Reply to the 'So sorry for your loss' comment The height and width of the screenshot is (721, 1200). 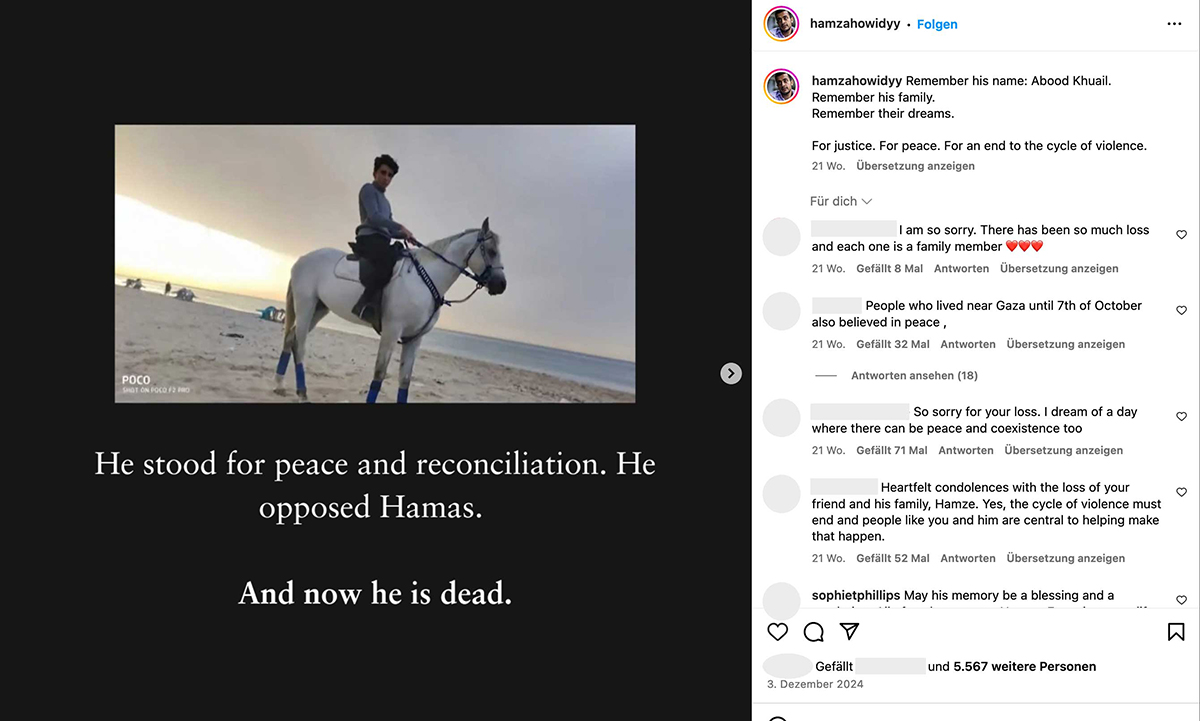coord(966,450)
